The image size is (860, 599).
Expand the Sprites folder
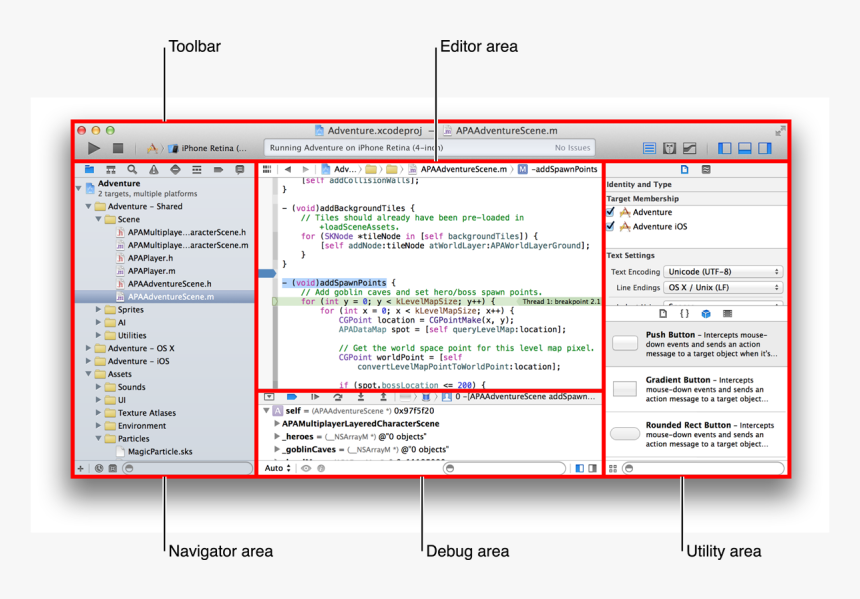click(x=99, y=309)
